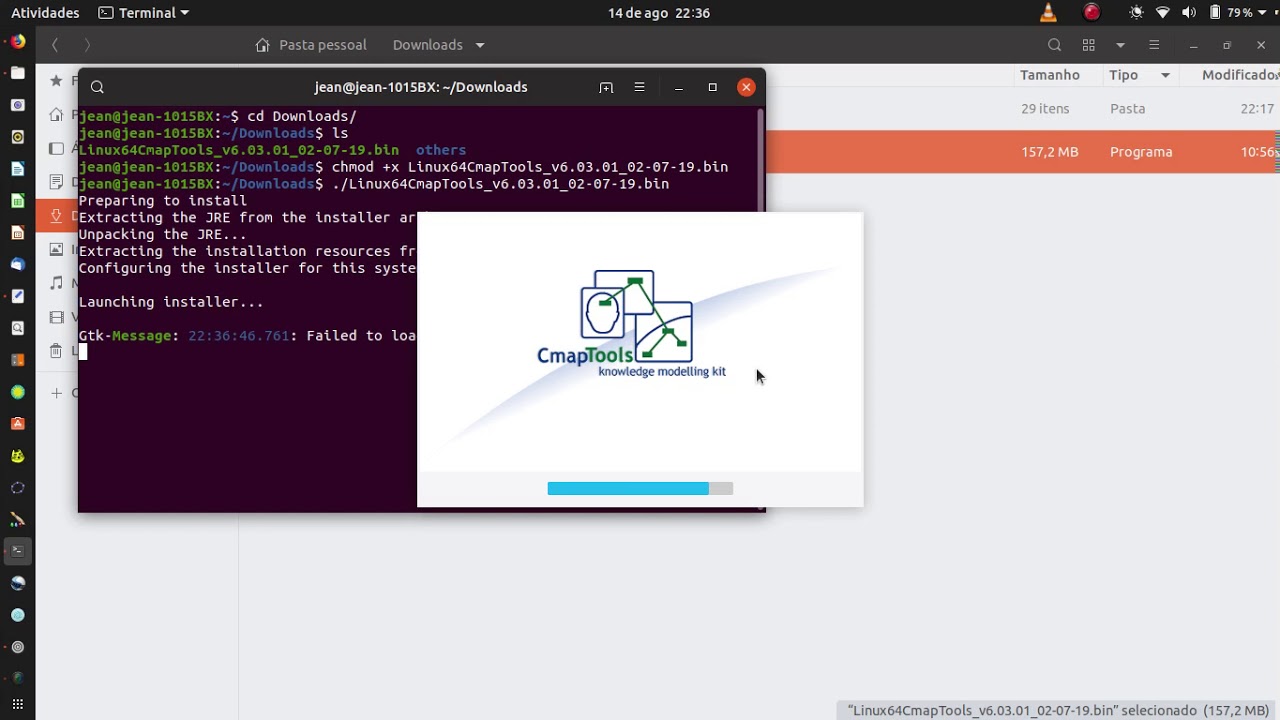Open the magnifier app in the dock
The height and width of the screenshot is (720, 1280).
point(17,328)
